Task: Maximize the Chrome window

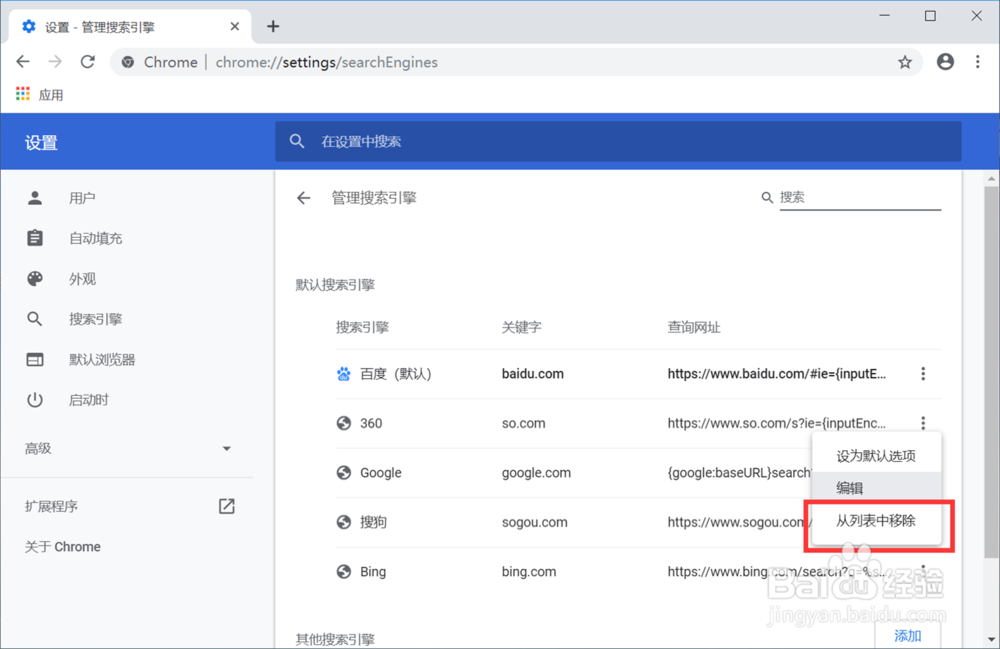Action: pyautogui.click(x=930, y=16)
